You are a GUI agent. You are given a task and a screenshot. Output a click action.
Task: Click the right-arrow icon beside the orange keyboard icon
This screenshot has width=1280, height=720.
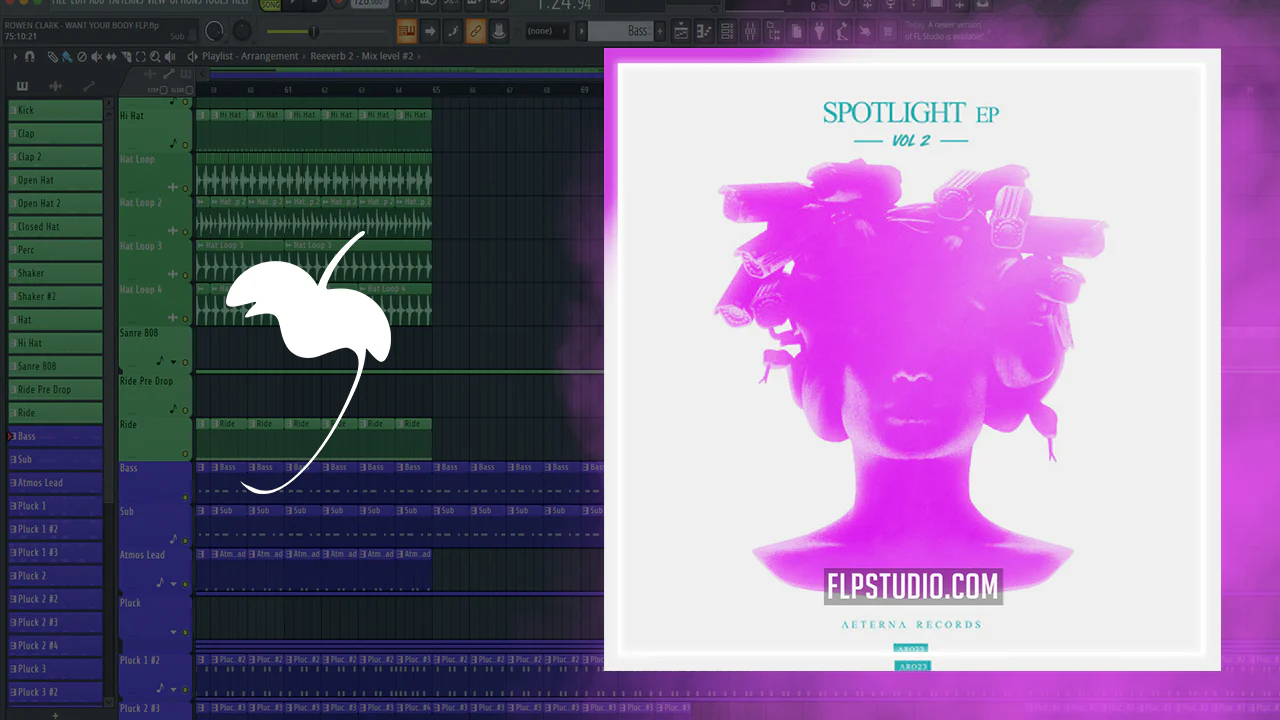pyautogui.click(x=430, y=31)
